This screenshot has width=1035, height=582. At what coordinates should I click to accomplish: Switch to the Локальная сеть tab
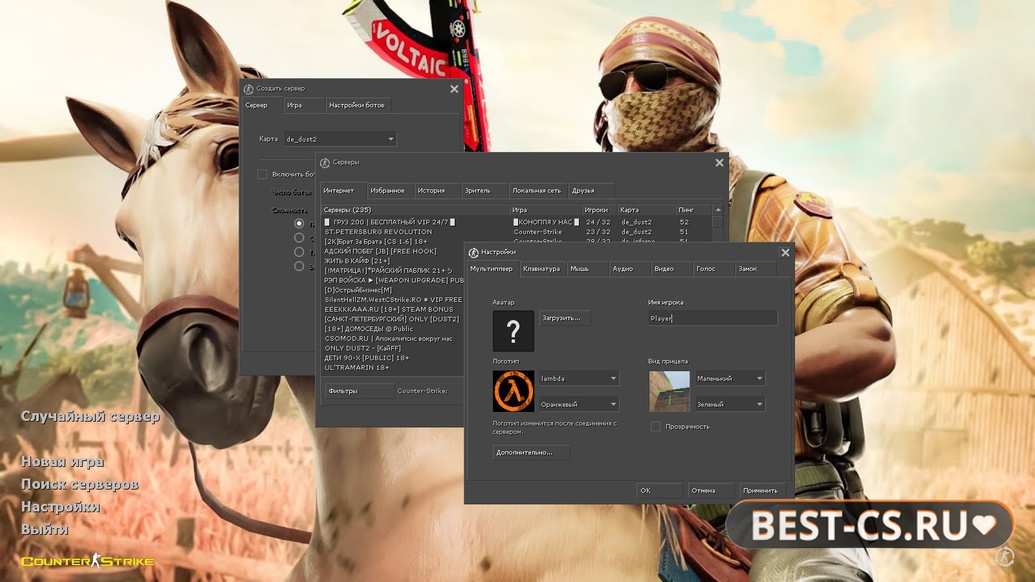coord(537,191)
